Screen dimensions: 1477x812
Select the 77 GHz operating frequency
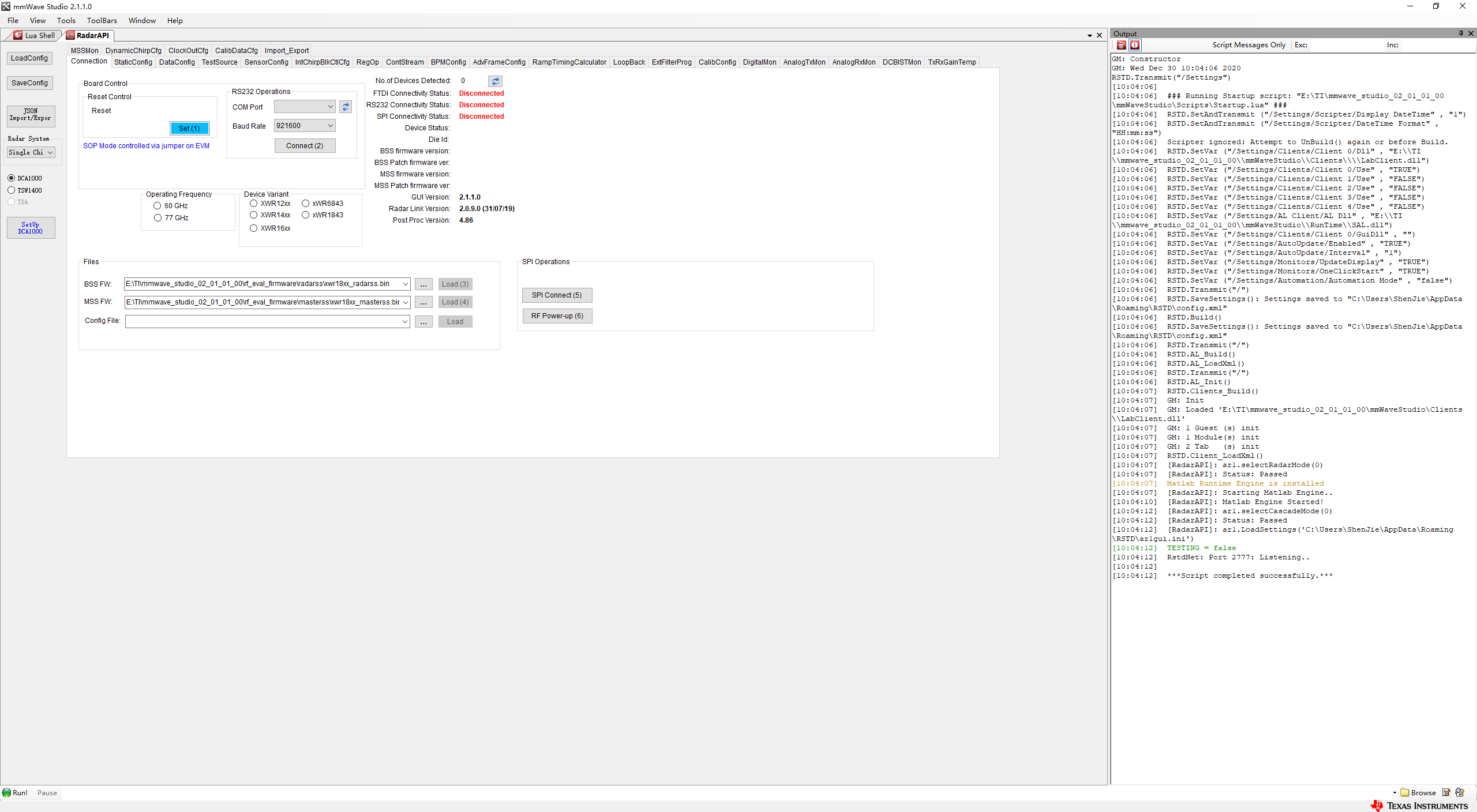click(x=158, y=218)
